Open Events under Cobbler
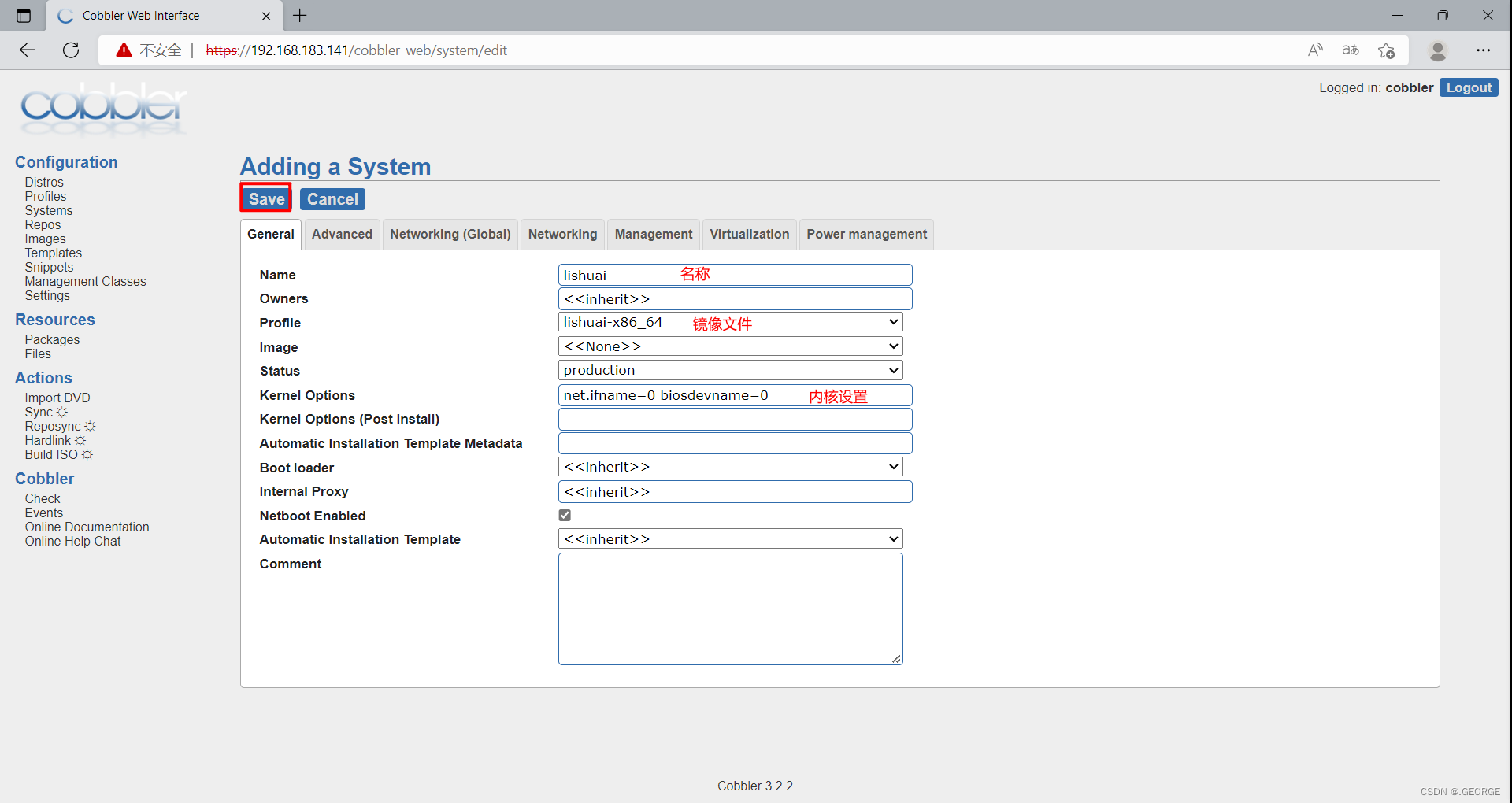Viewport: 1512px width, 803px height. click(44, 513)
